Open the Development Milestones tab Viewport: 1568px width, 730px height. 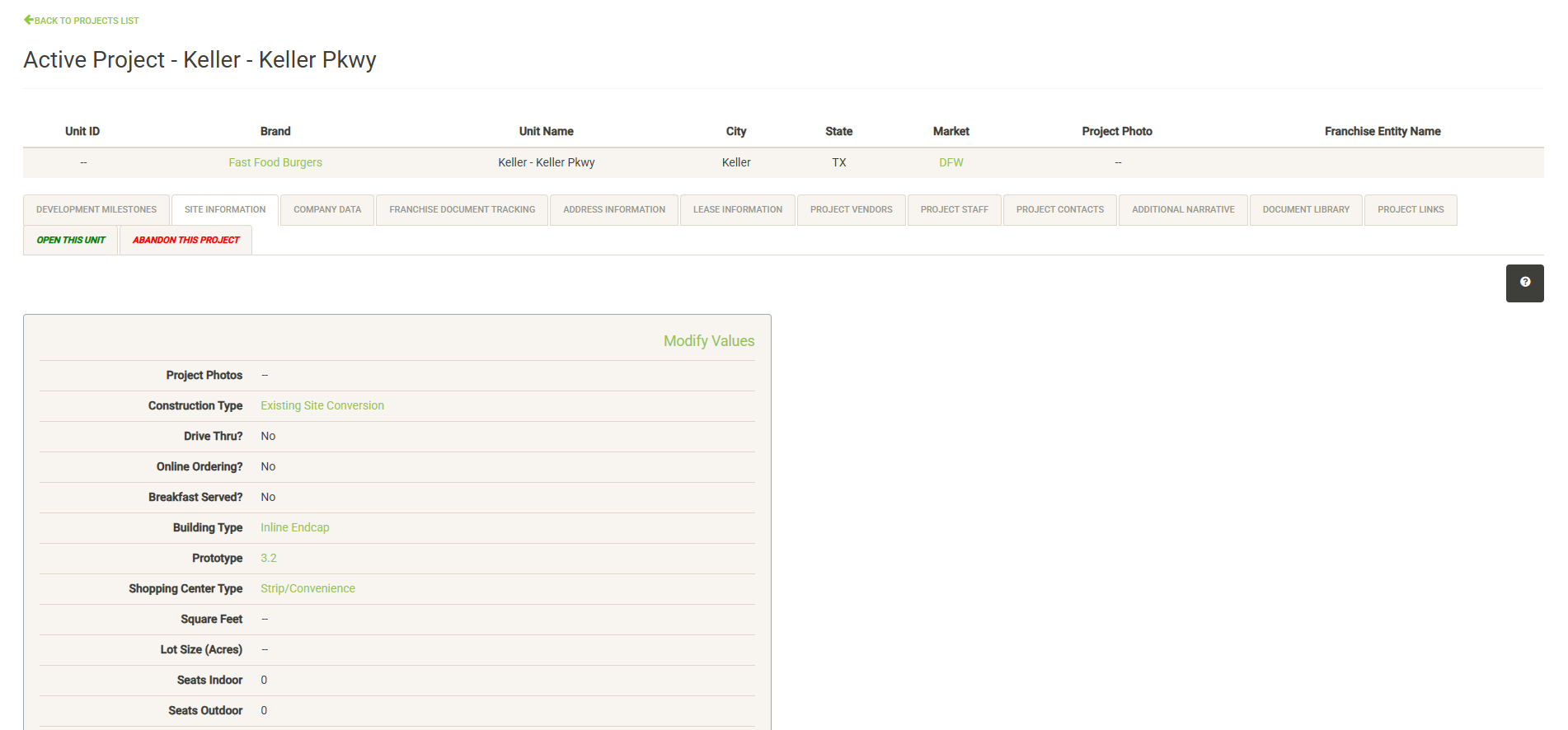96,210
